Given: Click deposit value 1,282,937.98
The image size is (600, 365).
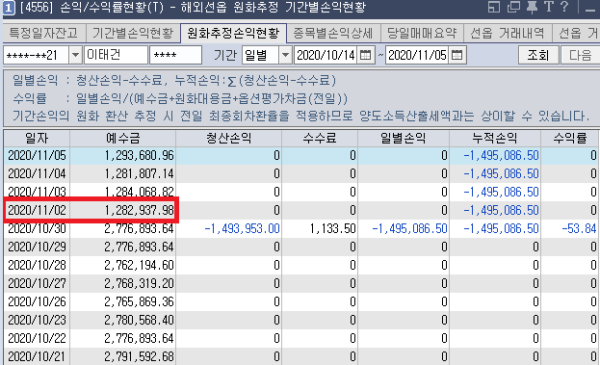Looking at the screenshot, I should pos(139,210).
